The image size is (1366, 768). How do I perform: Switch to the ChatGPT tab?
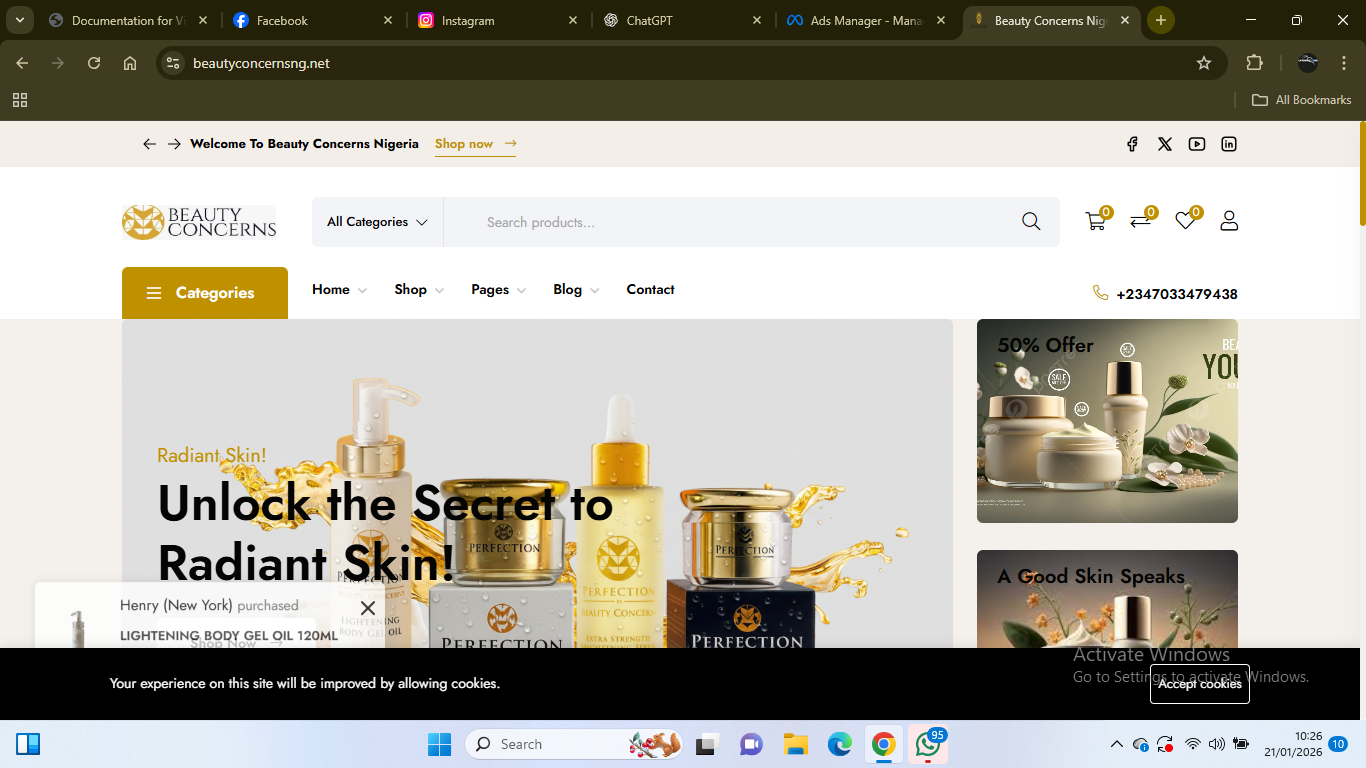coord(683,20)
